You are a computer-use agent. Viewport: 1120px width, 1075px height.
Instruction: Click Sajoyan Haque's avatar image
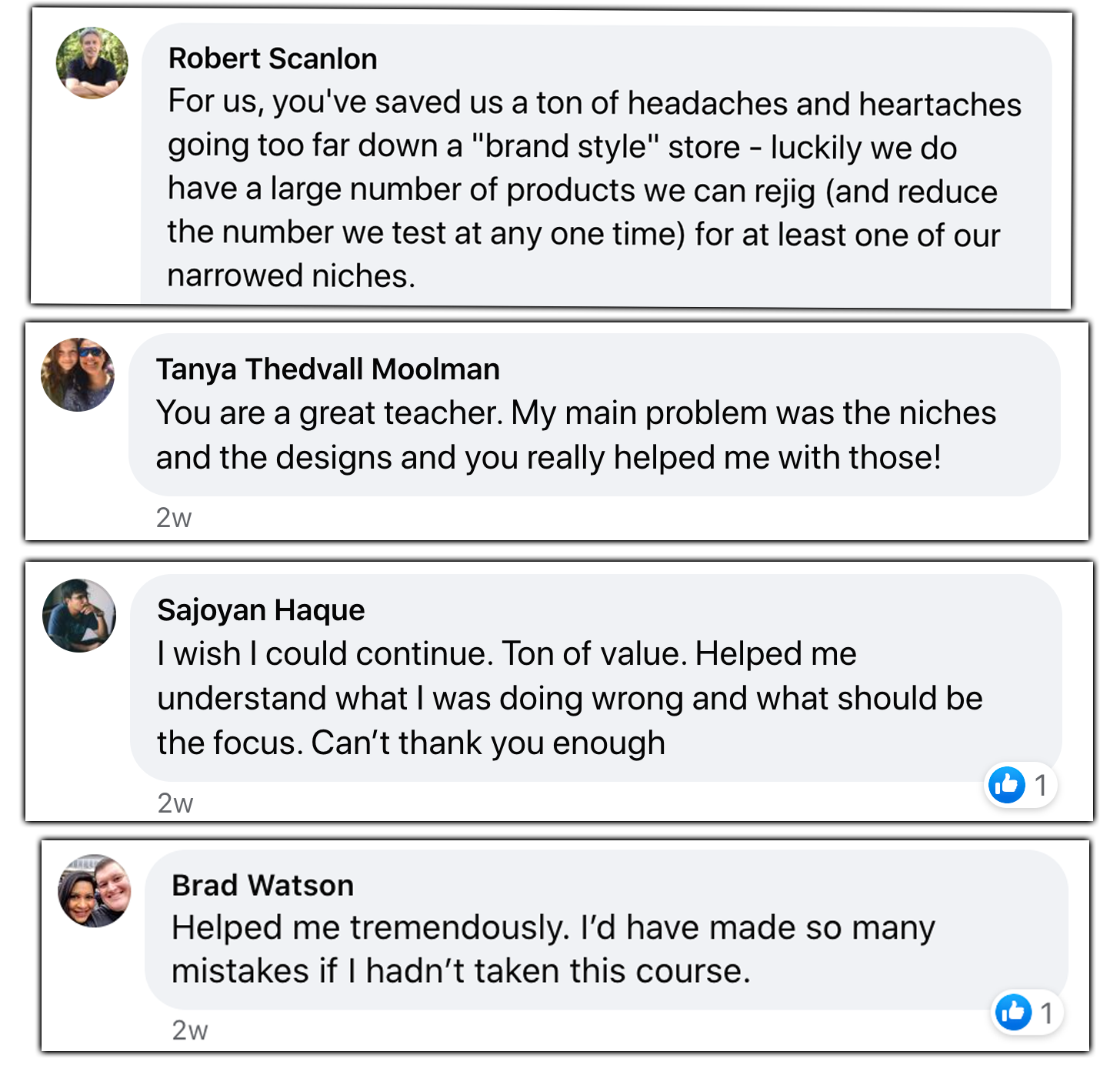tap(79, 616)
